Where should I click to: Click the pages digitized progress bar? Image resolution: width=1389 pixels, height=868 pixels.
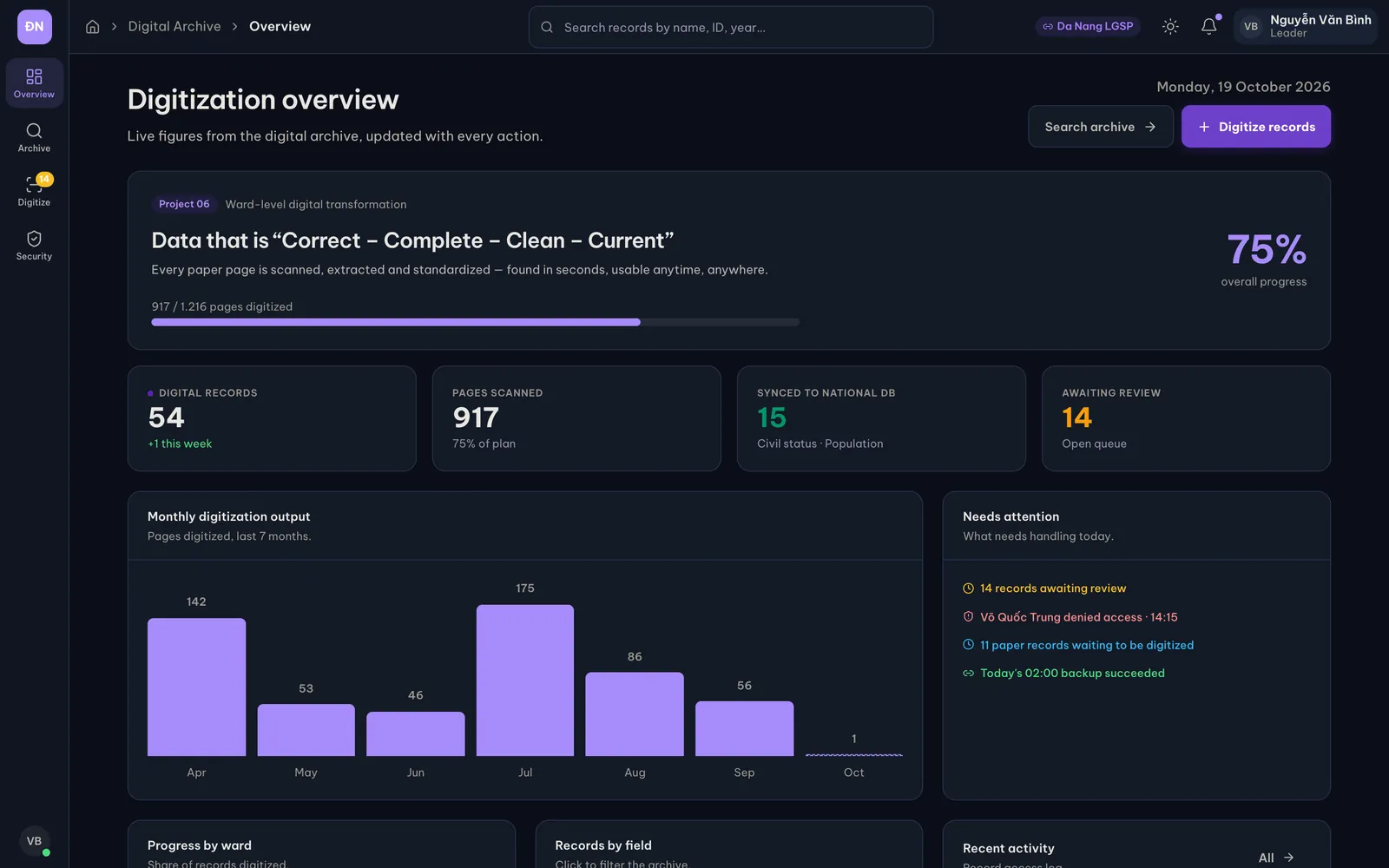[x=476, y=322]
